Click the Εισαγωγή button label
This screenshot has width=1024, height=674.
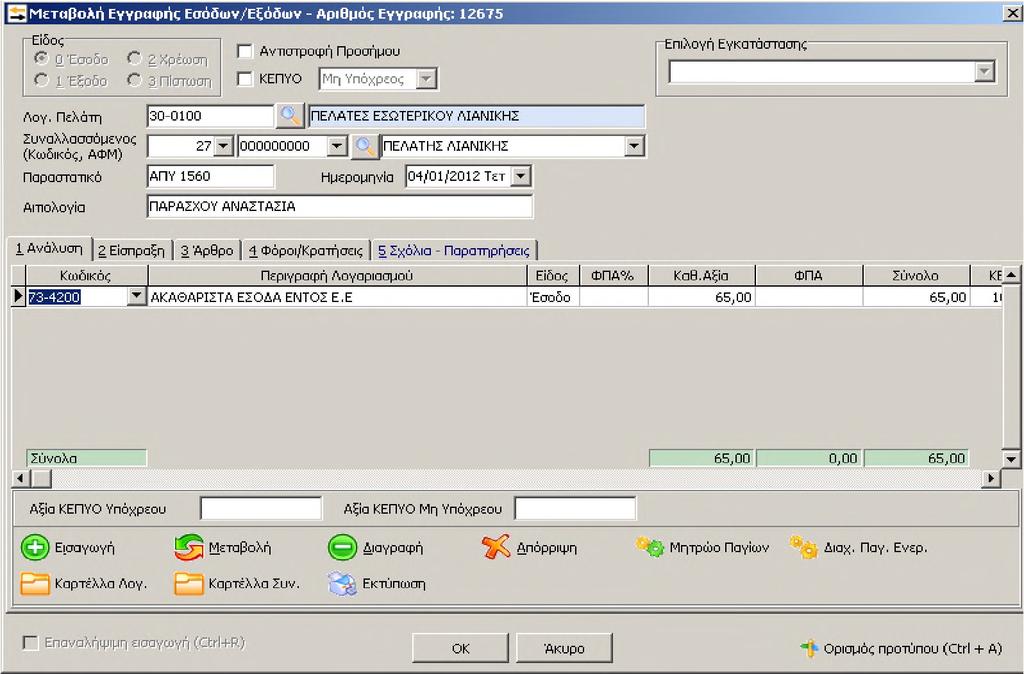click(x=85, y=548)
